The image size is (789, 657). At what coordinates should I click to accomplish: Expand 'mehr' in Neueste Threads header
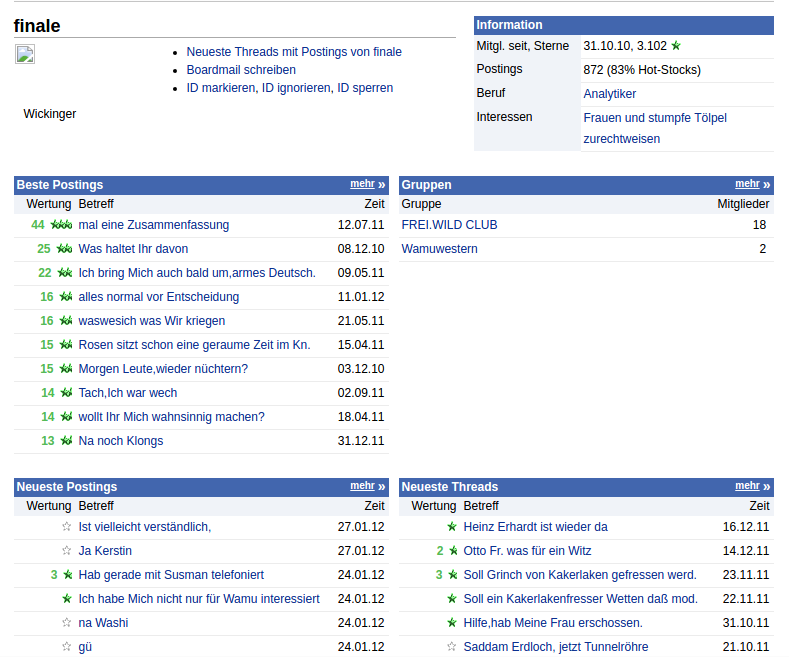click(747, 486)
